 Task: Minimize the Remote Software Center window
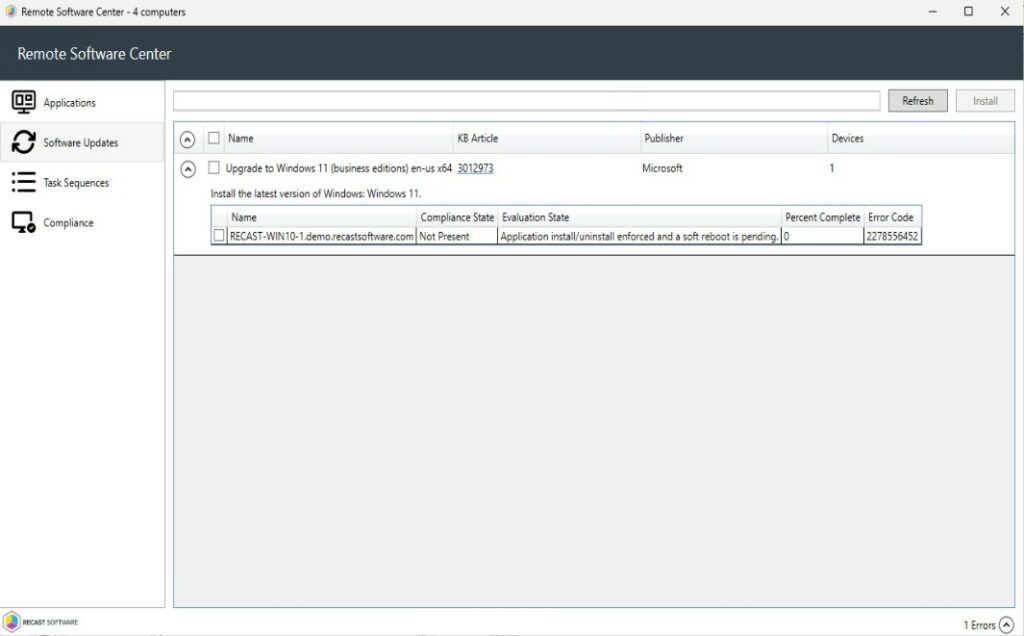coord(933,12)
